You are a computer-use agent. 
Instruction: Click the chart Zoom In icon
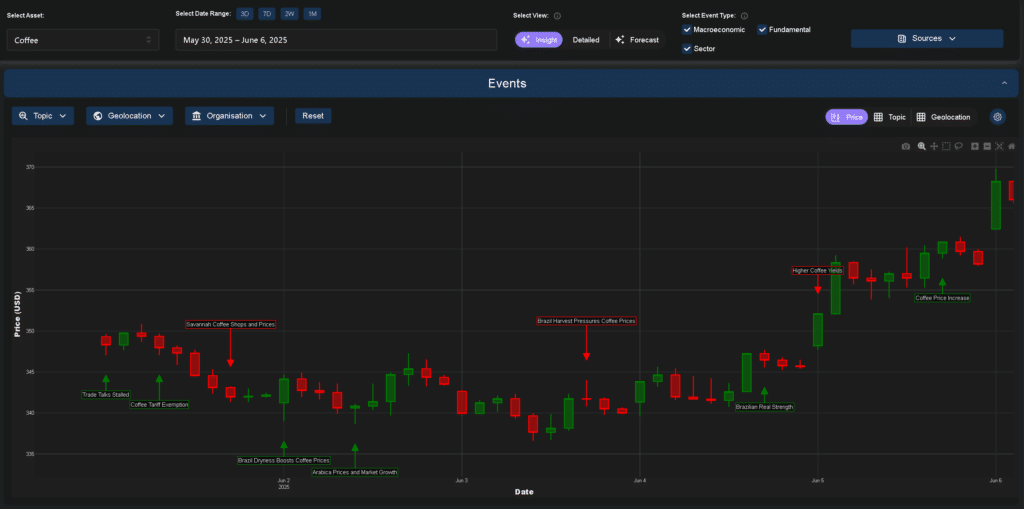[x=974, y=146]
